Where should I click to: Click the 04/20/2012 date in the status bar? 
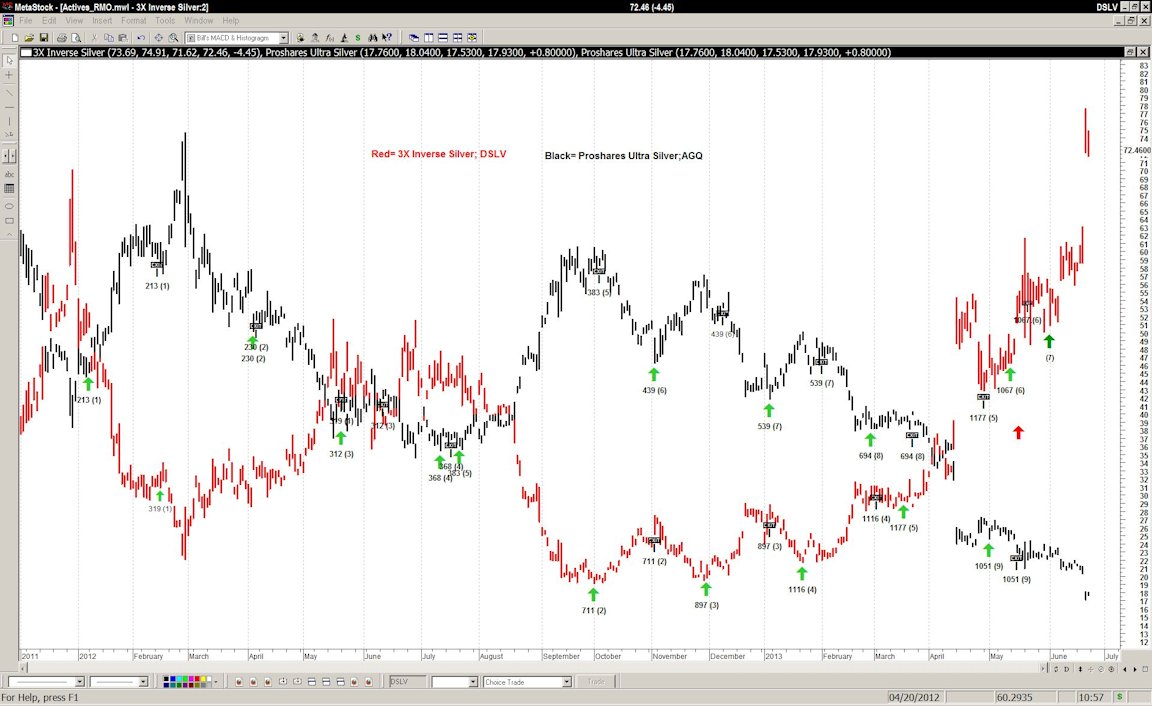coord(914,697)
